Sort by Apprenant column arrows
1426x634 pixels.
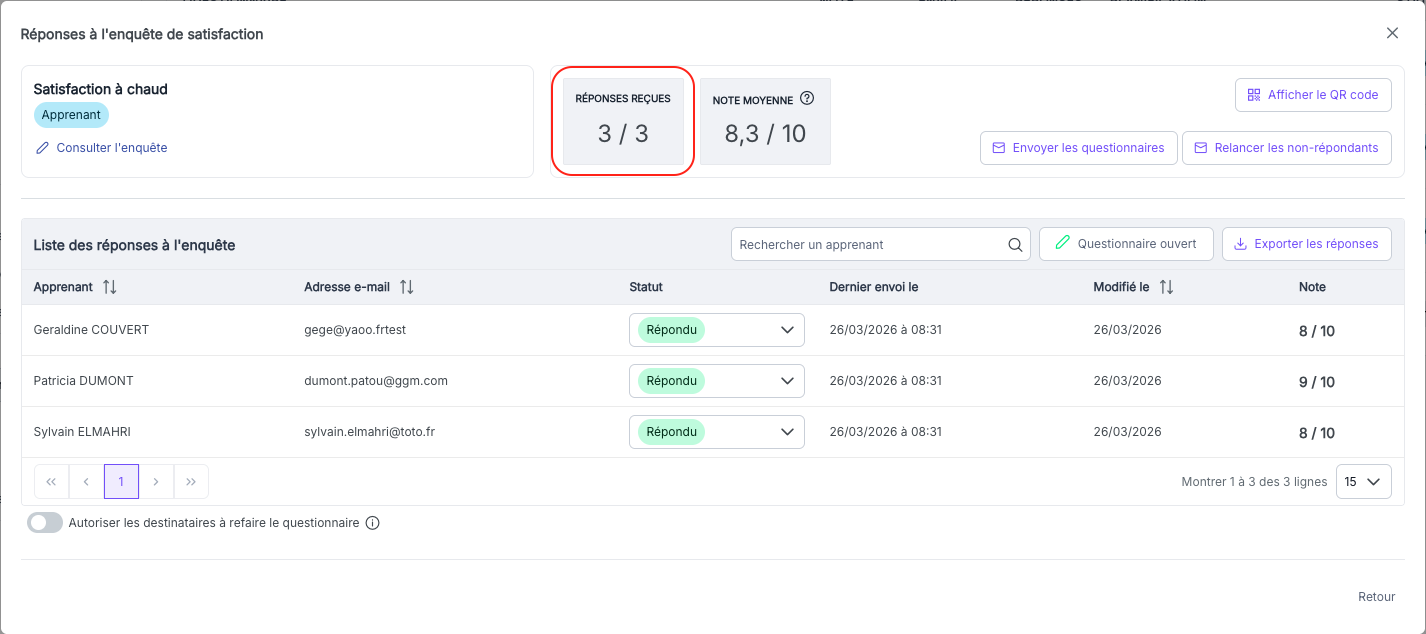pos(110,287)
